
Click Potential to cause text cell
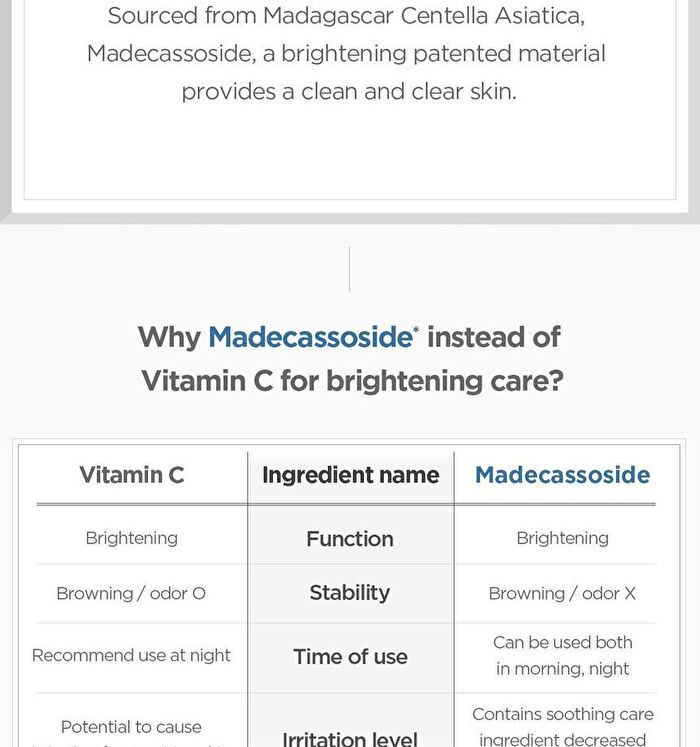(131, 727)
